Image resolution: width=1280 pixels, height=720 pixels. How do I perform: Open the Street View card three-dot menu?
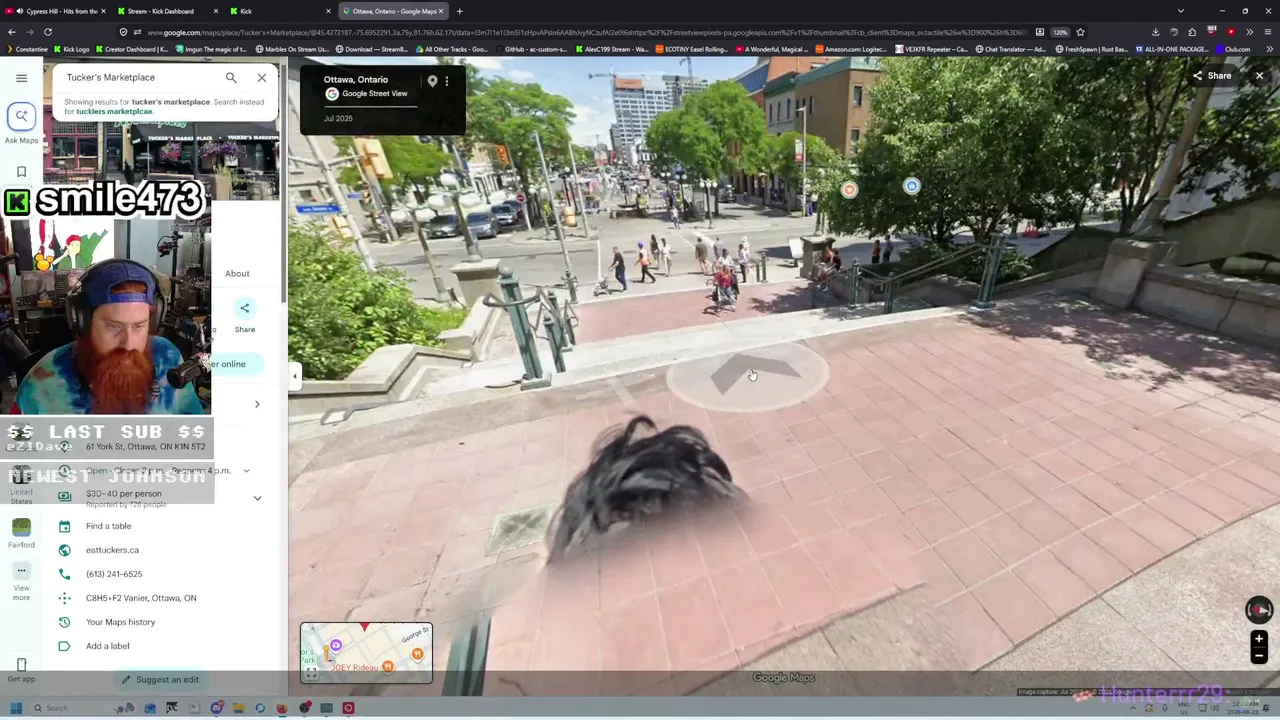pos(447,81)
